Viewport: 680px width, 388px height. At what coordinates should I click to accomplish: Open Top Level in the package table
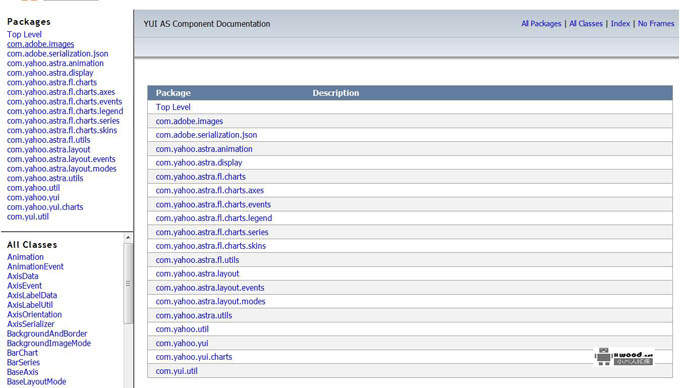[173, 107]
